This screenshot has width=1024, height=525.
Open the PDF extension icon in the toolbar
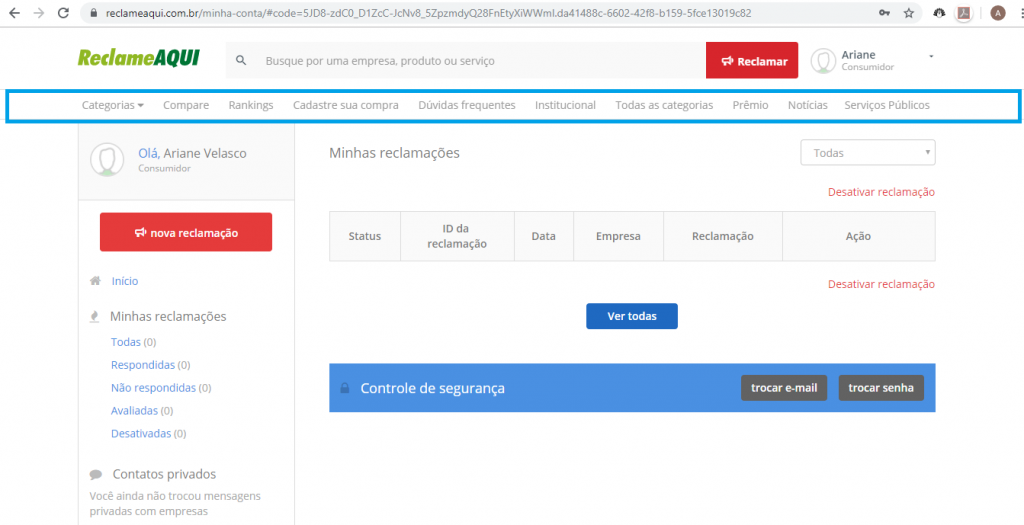click(x=963, y=13)
